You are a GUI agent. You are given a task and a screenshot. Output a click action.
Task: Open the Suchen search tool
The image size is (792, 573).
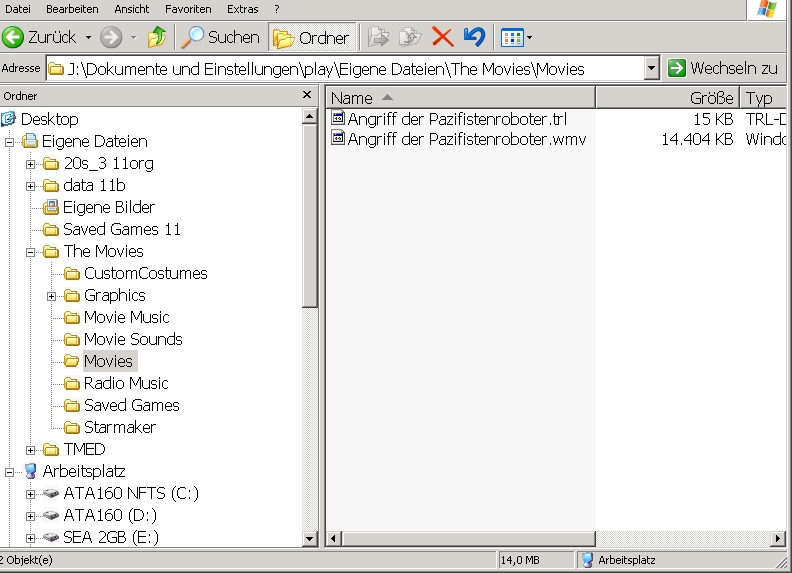click(219, 38)
